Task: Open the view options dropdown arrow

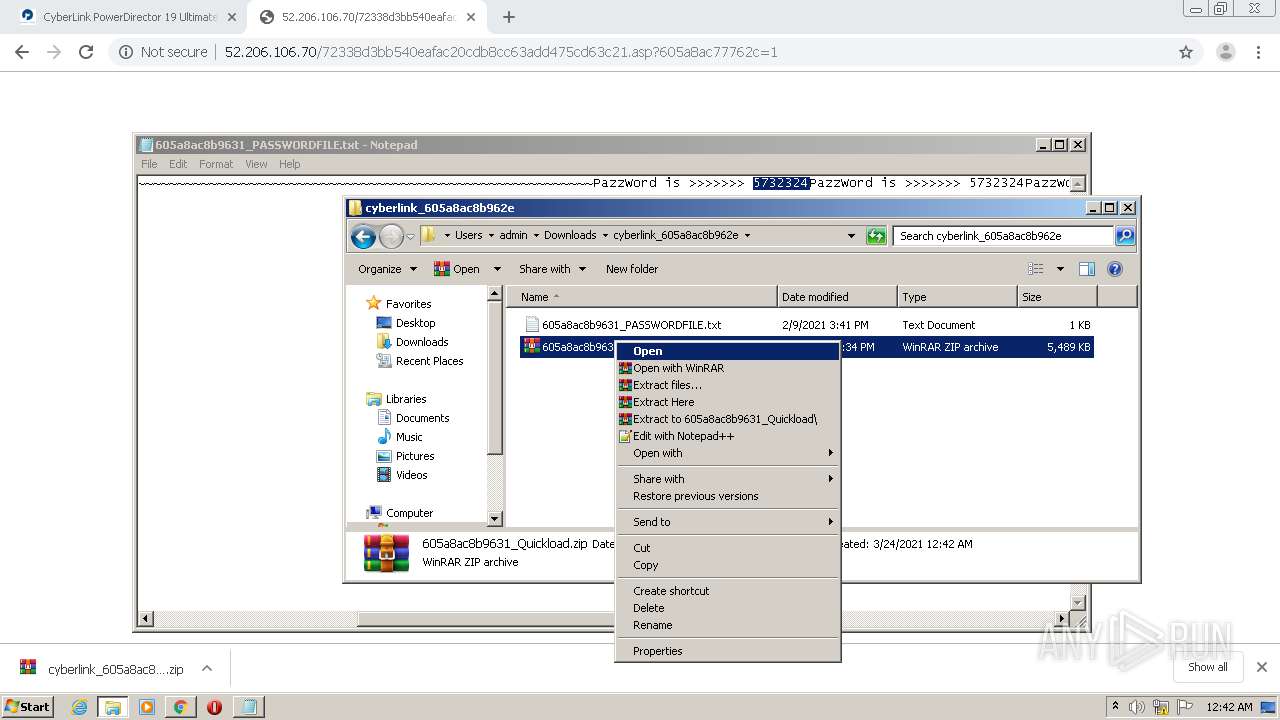Action: coord(1060,269)
